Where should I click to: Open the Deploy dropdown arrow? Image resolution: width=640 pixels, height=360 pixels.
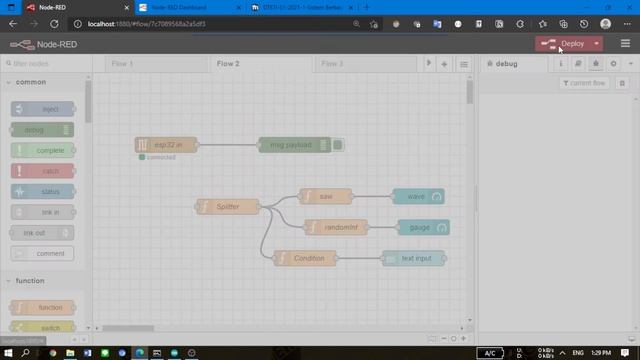point(597,44)
